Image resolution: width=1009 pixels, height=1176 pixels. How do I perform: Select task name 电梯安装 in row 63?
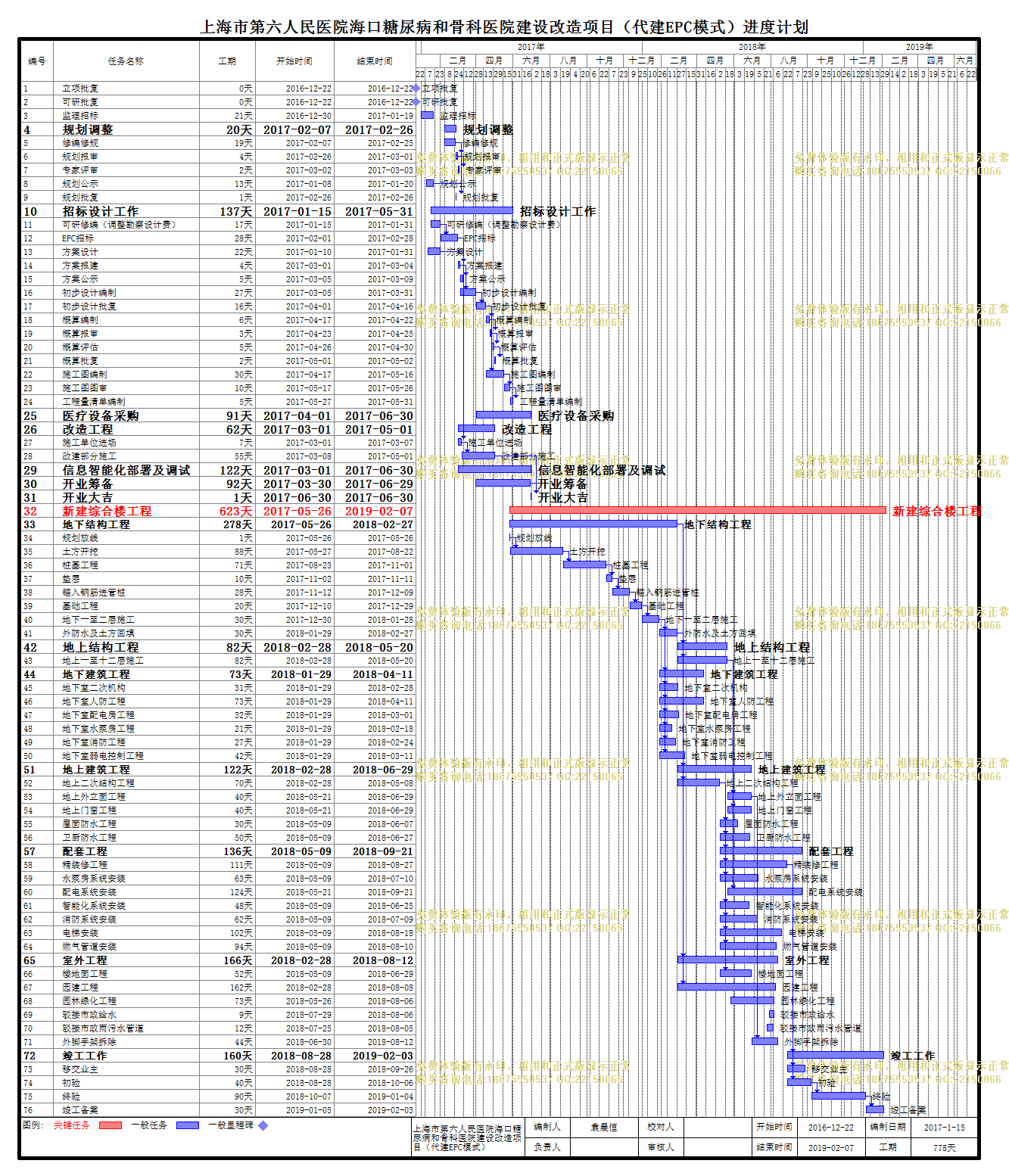tap(80, 933)
